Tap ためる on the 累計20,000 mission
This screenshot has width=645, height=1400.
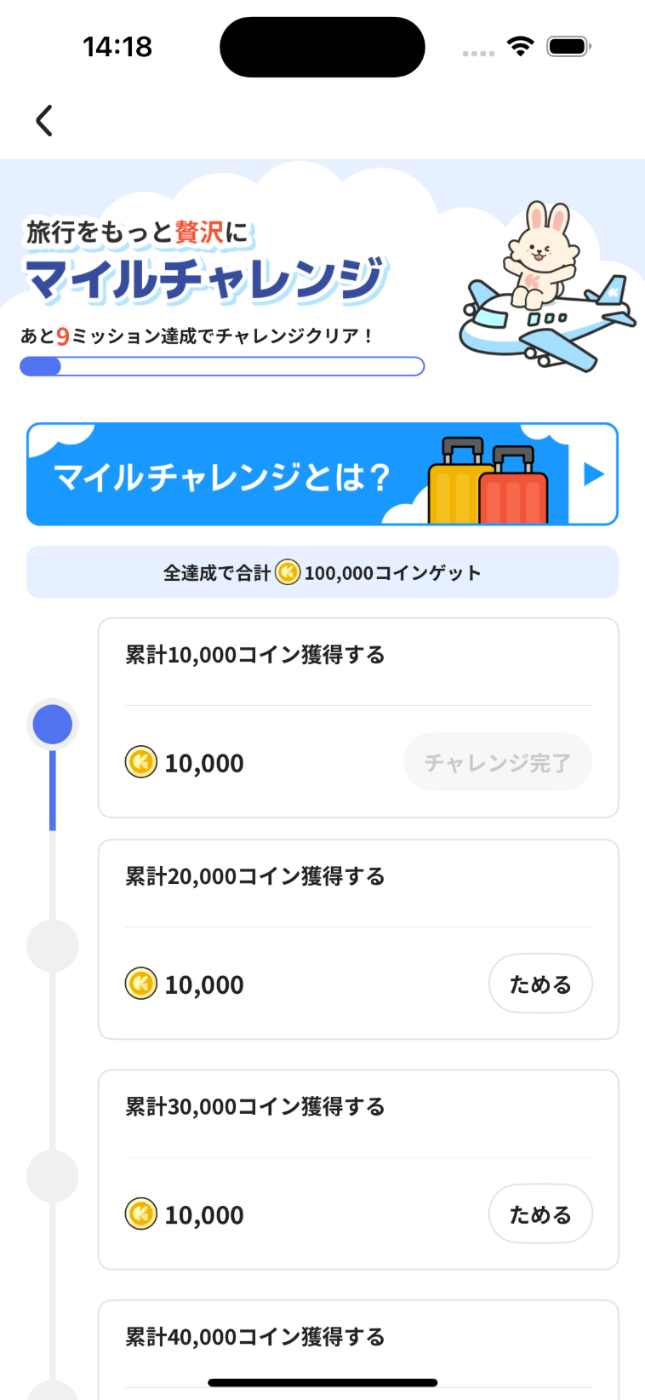tap(540, 984)
